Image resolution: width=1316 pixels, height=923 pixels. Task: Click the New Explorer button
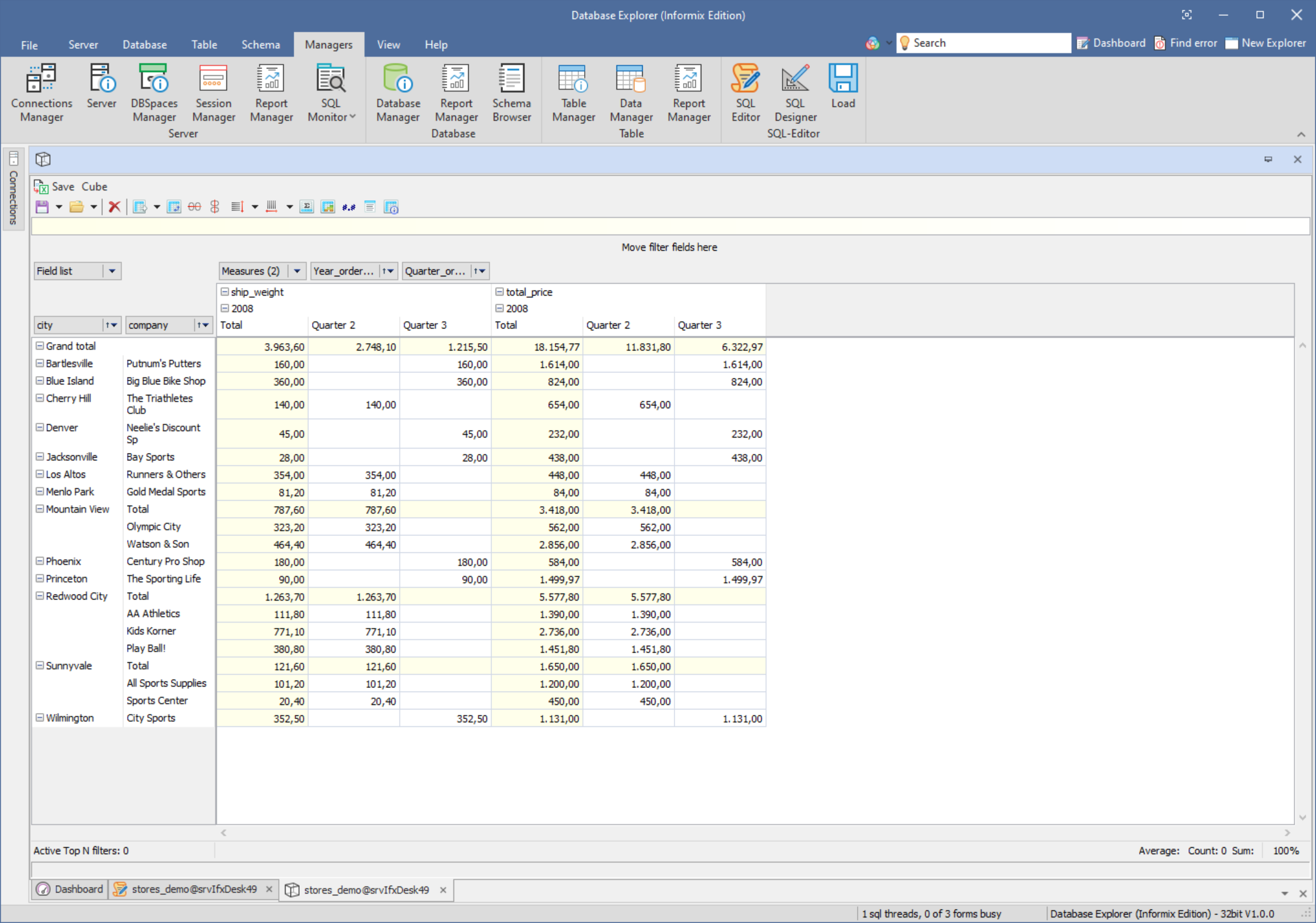(1266, 43)
